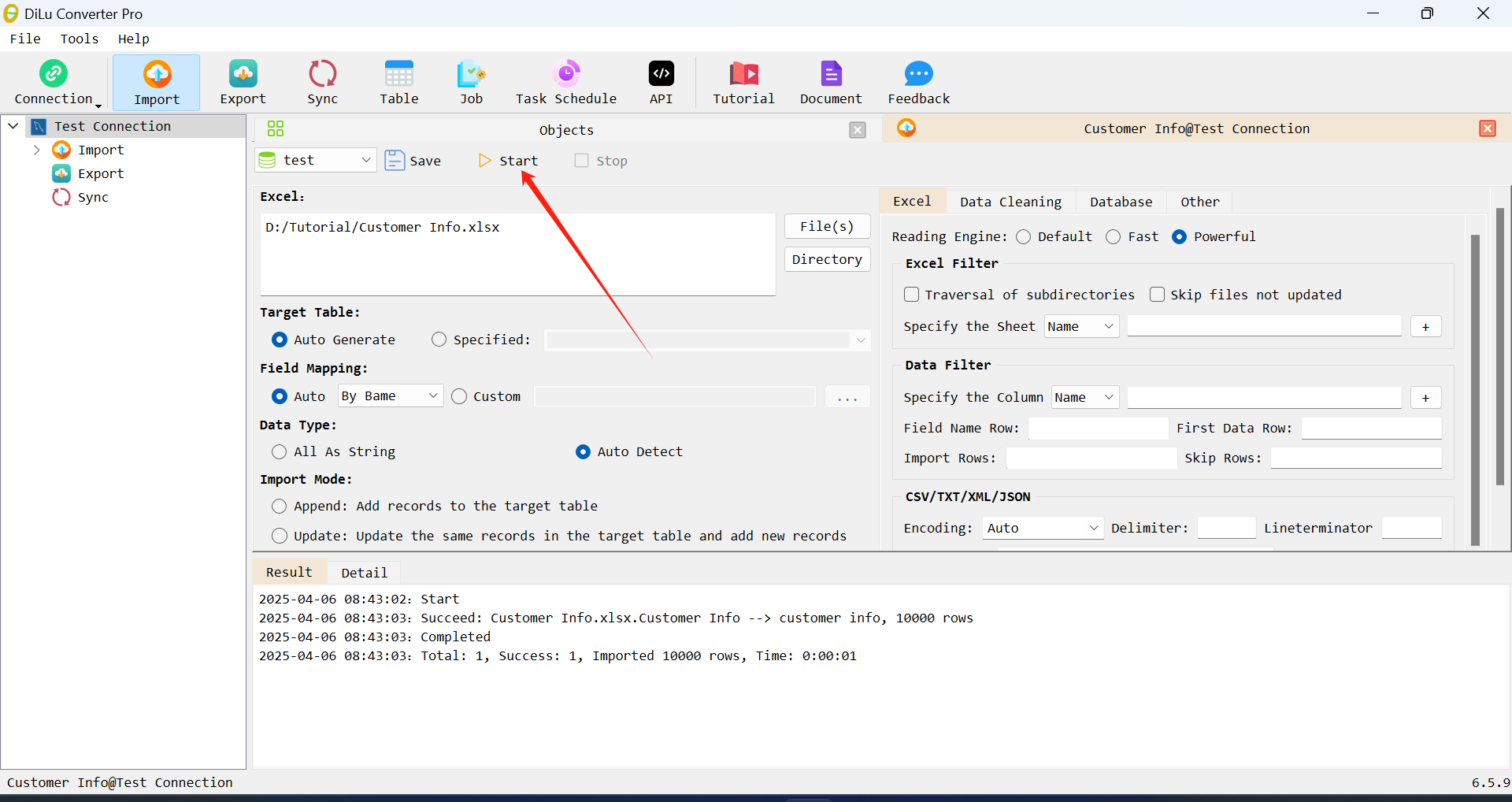Select Import node in connection tree
This screenshot has height=802, width=1512.
(x=101, y=150)
